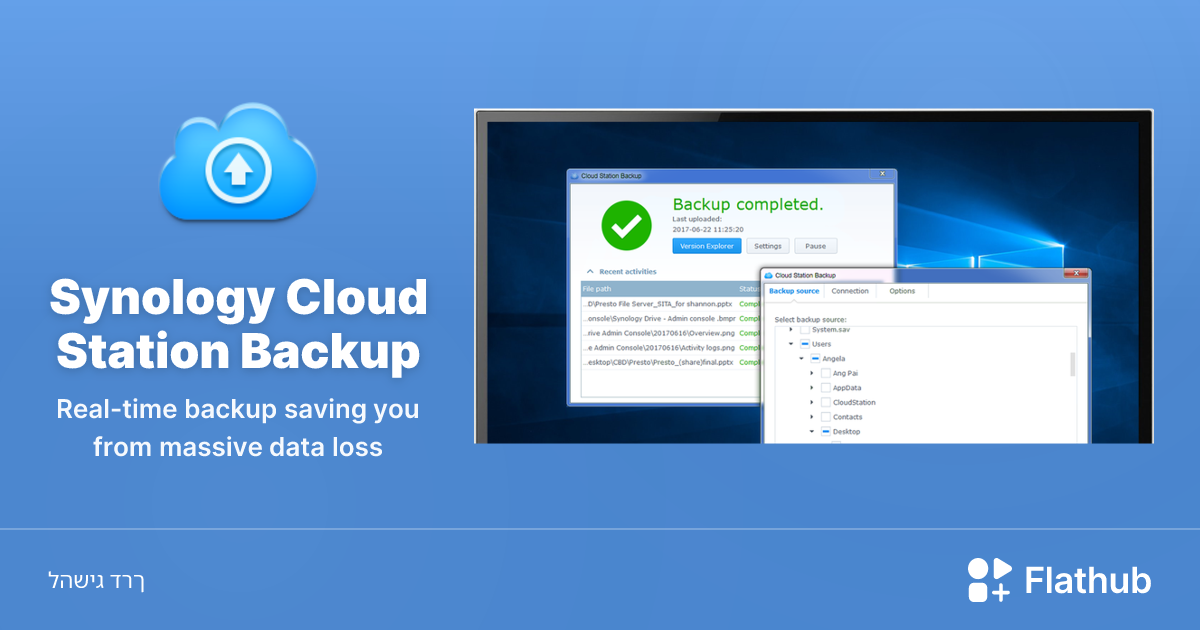
Task: Click the blue cloud upload app logo
Action: point(238,165)
